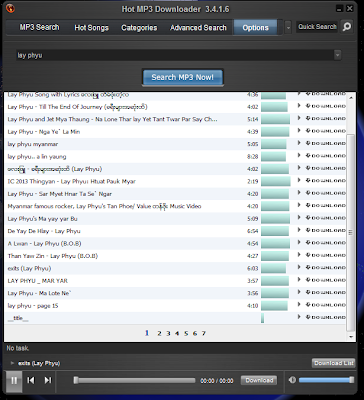Click current results page 1
Viewport: 364px width, 400px height.
pos(147,333)
